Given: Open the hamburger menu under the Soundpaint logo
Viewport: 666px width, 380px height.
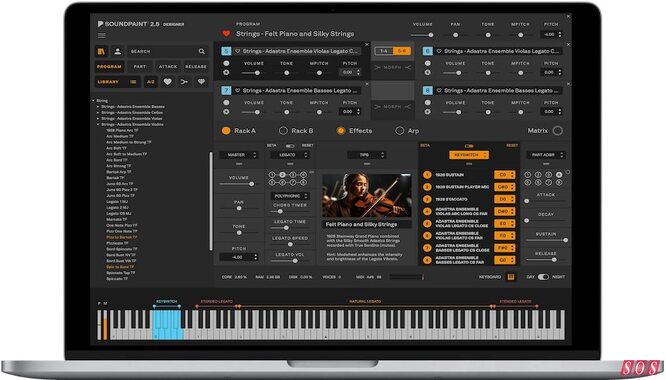Looking at the screenshot, I should pyautogui.click(x=102, y=36).
